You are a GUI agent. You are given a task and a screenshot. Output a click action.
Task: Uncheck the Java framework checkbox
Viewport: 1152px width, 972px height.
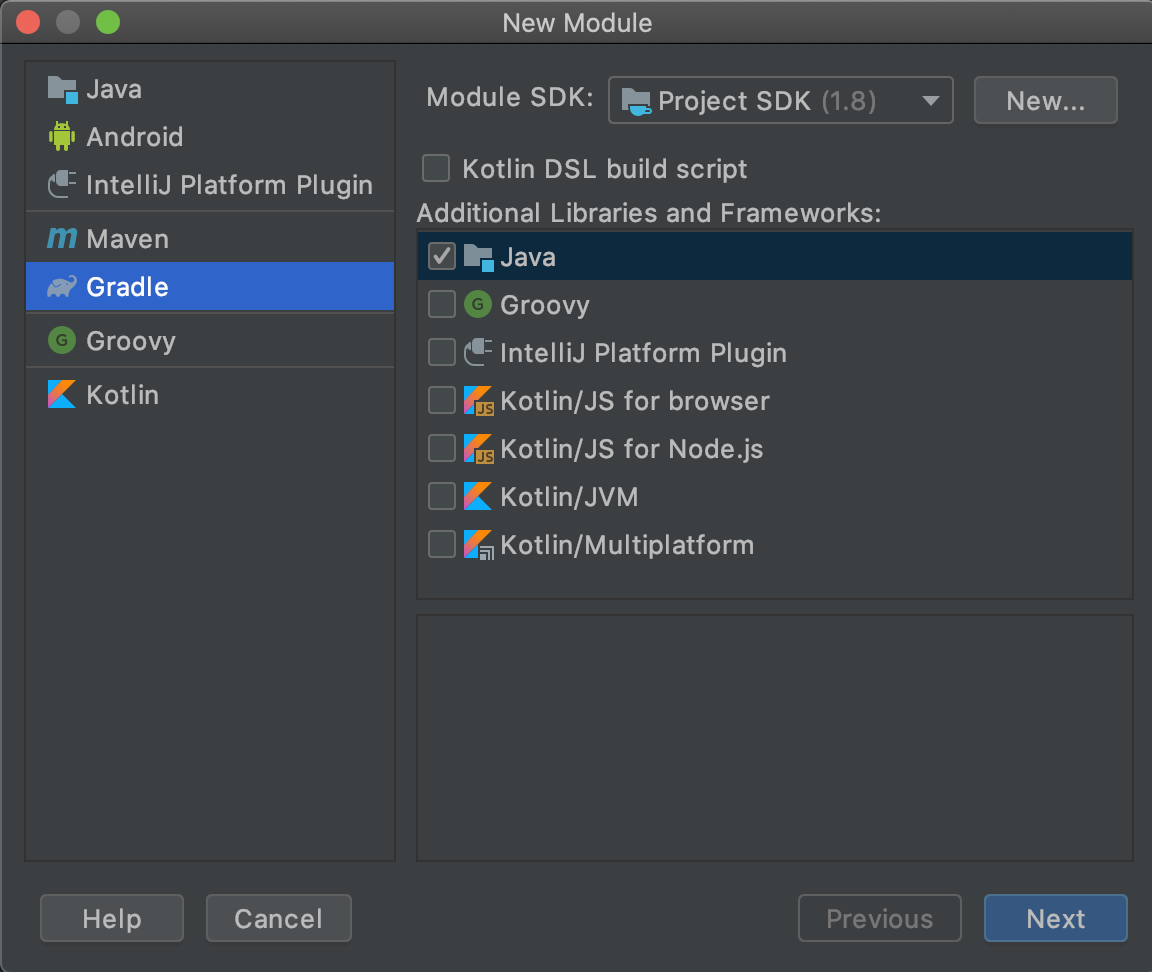(442, 256)
